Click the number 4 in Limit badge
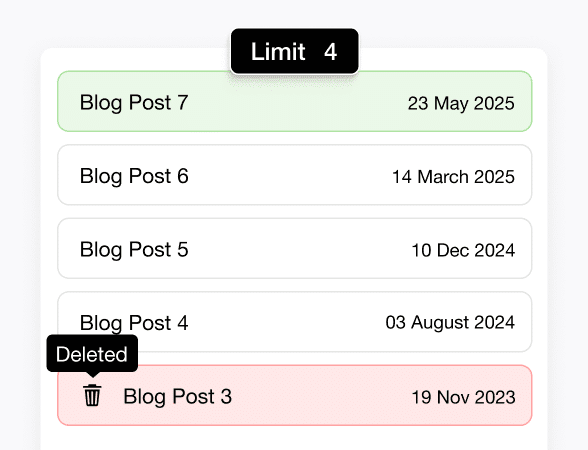 pyautogui.click(x=330, y=52)
